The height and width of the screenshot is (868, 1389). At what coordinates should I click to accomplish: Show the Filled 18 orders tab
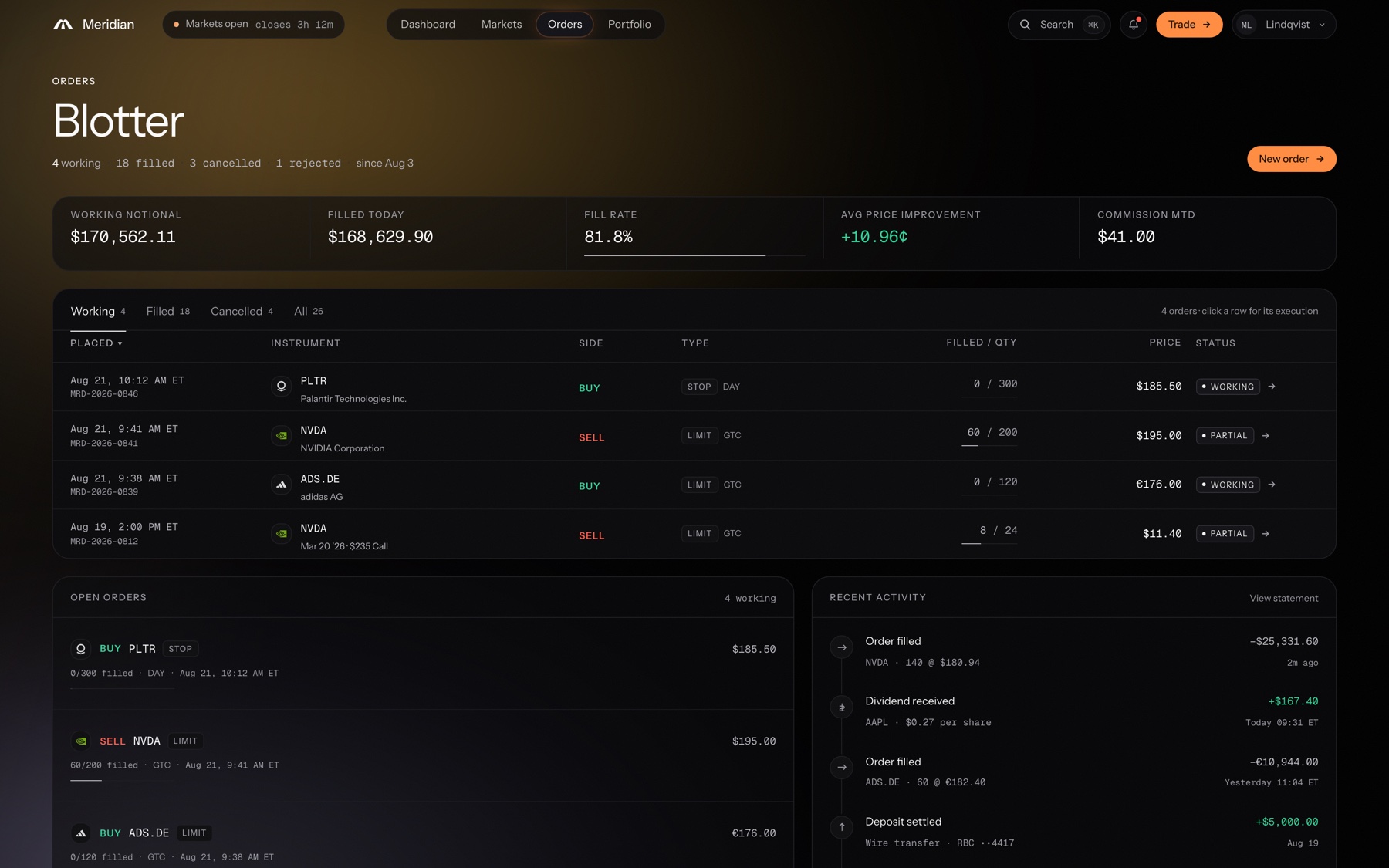pos(168,311)
